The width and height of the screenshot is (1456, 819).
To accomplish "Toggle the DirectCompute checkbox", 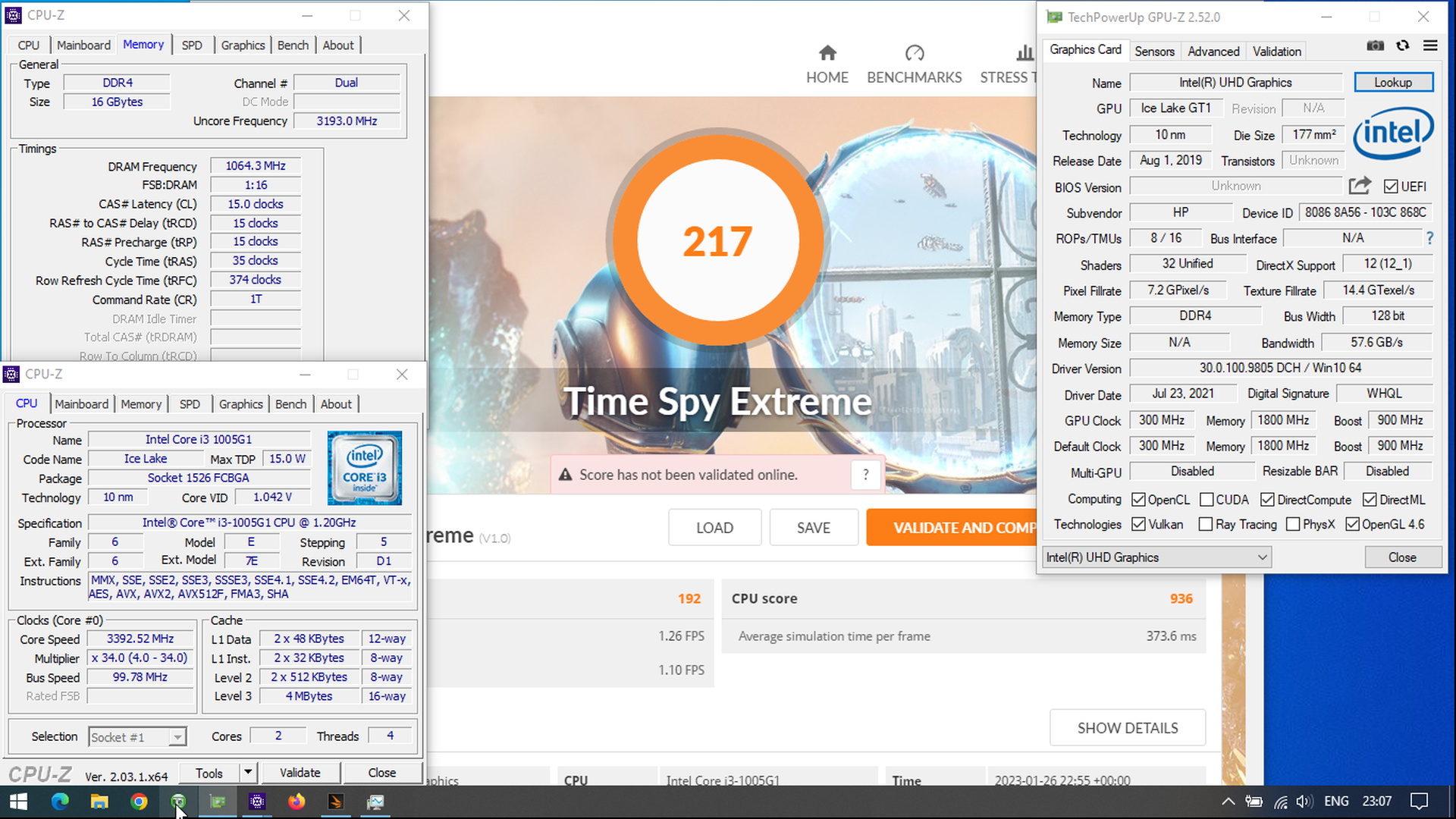I will (x=1267, y=500).
